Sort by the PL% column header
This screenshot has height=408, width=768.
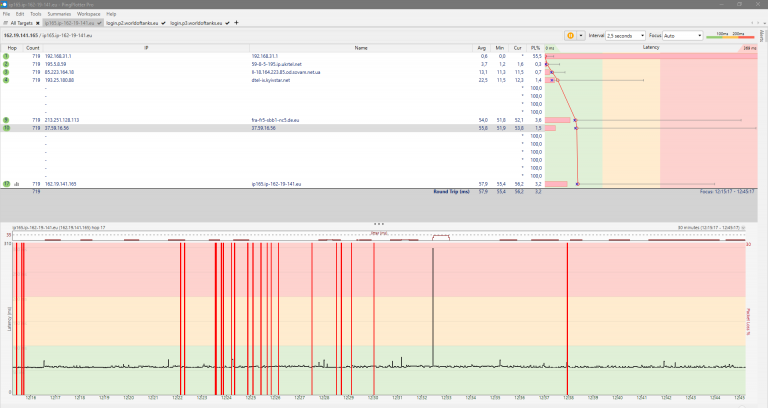point(535,47)
